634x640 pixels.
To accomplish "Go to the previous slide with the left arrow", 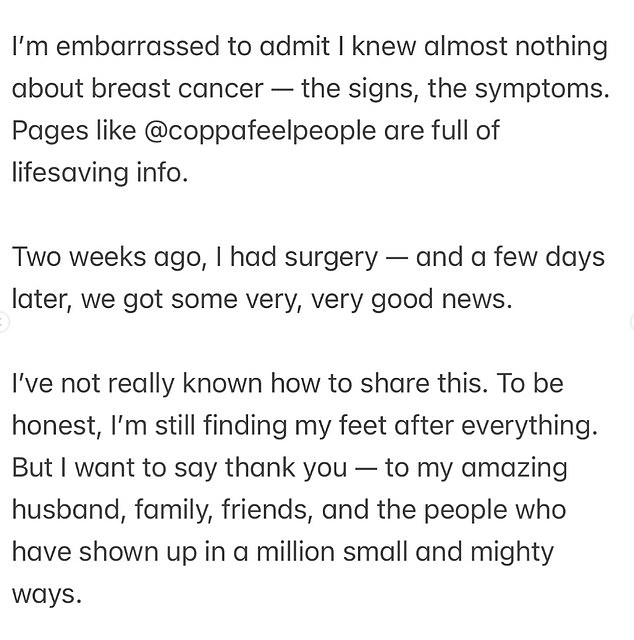I will pos(2,322).
